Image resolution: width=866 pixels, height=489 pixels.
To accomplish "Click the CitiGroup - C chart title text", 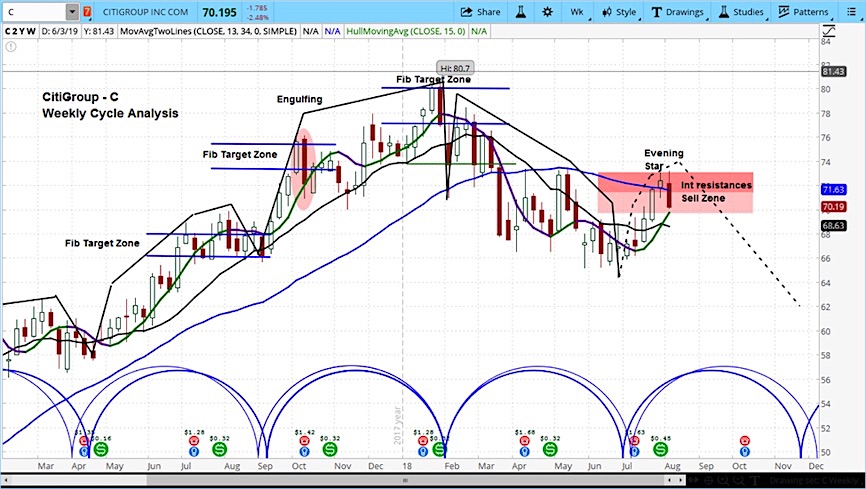I will 80,97.
